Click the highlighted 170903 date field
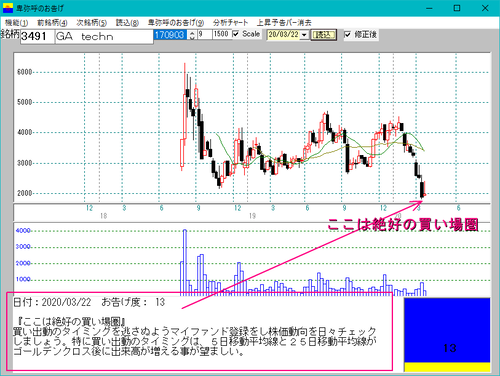500x376 pixels. click(x=170, y=35)
